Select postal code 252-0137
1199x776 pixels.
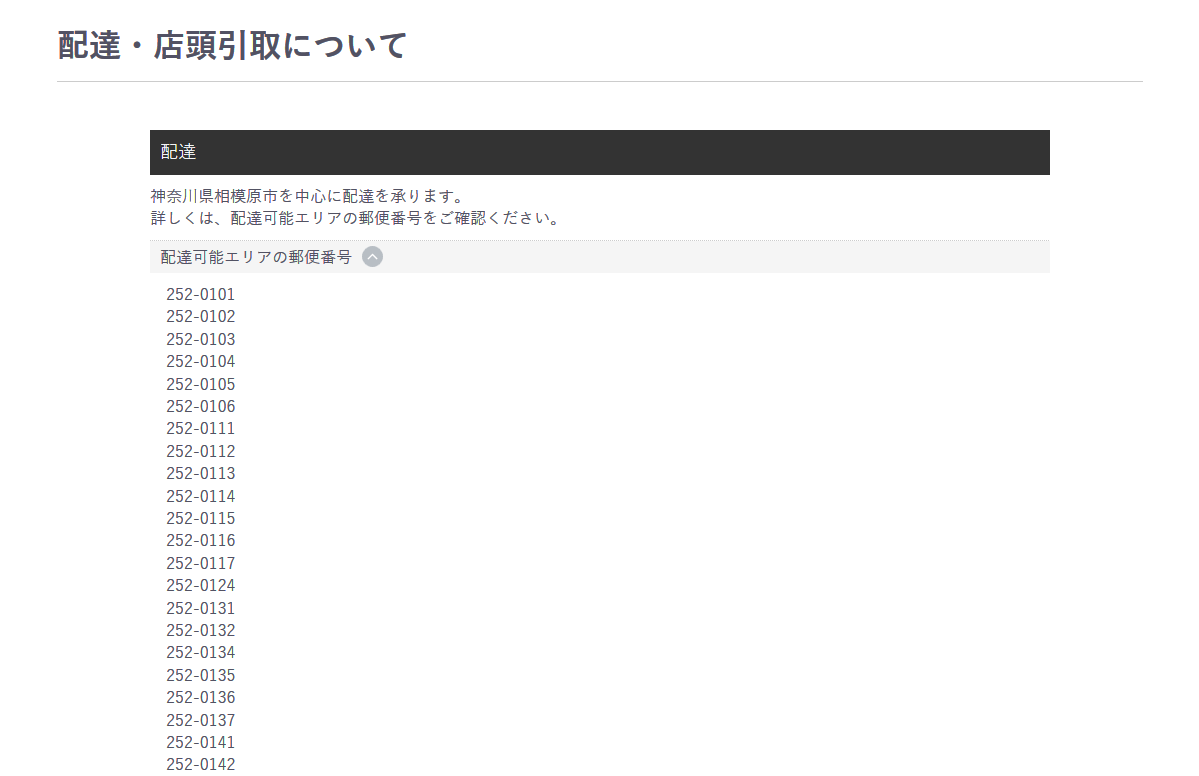pyautogui.click(x=200, y=720)
